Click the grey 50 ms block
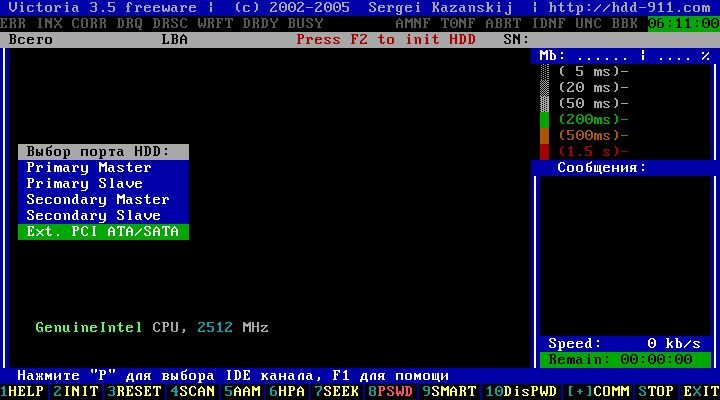 (544, 104)
